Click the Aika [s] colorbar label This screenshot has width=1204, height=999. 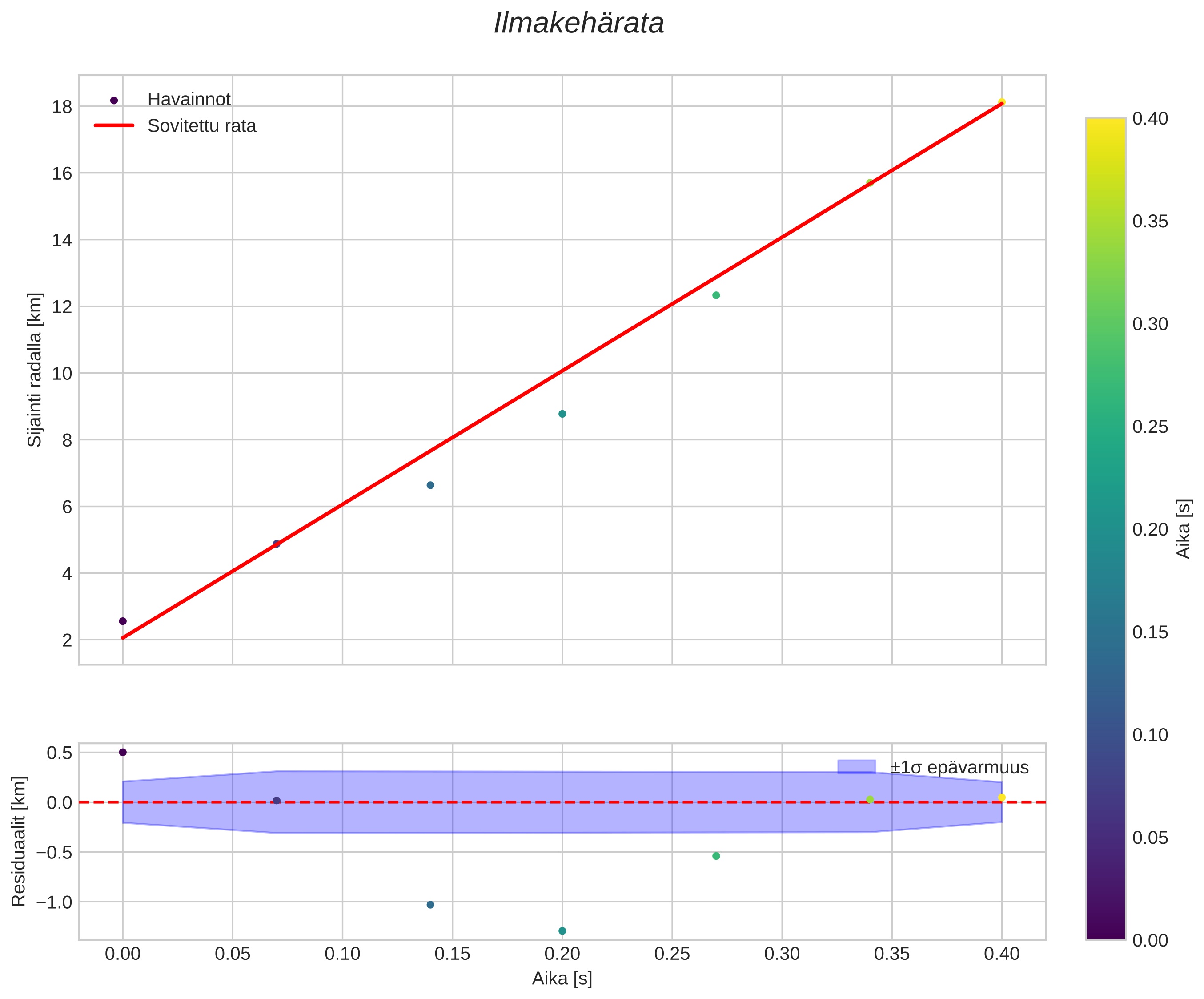[x=1184, y=529]
